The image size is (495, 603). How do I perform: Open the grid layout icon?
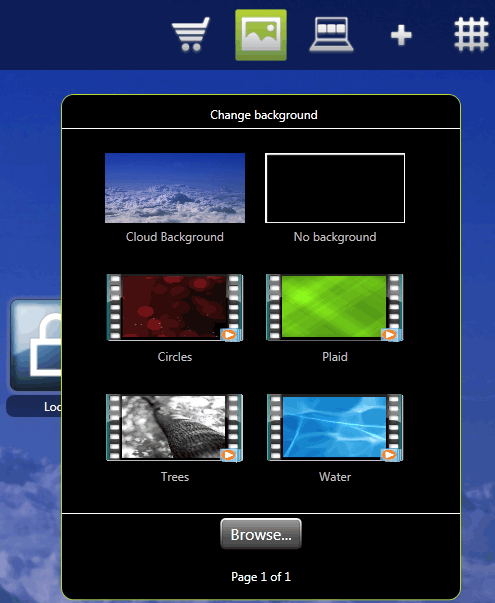pos(471,35)
